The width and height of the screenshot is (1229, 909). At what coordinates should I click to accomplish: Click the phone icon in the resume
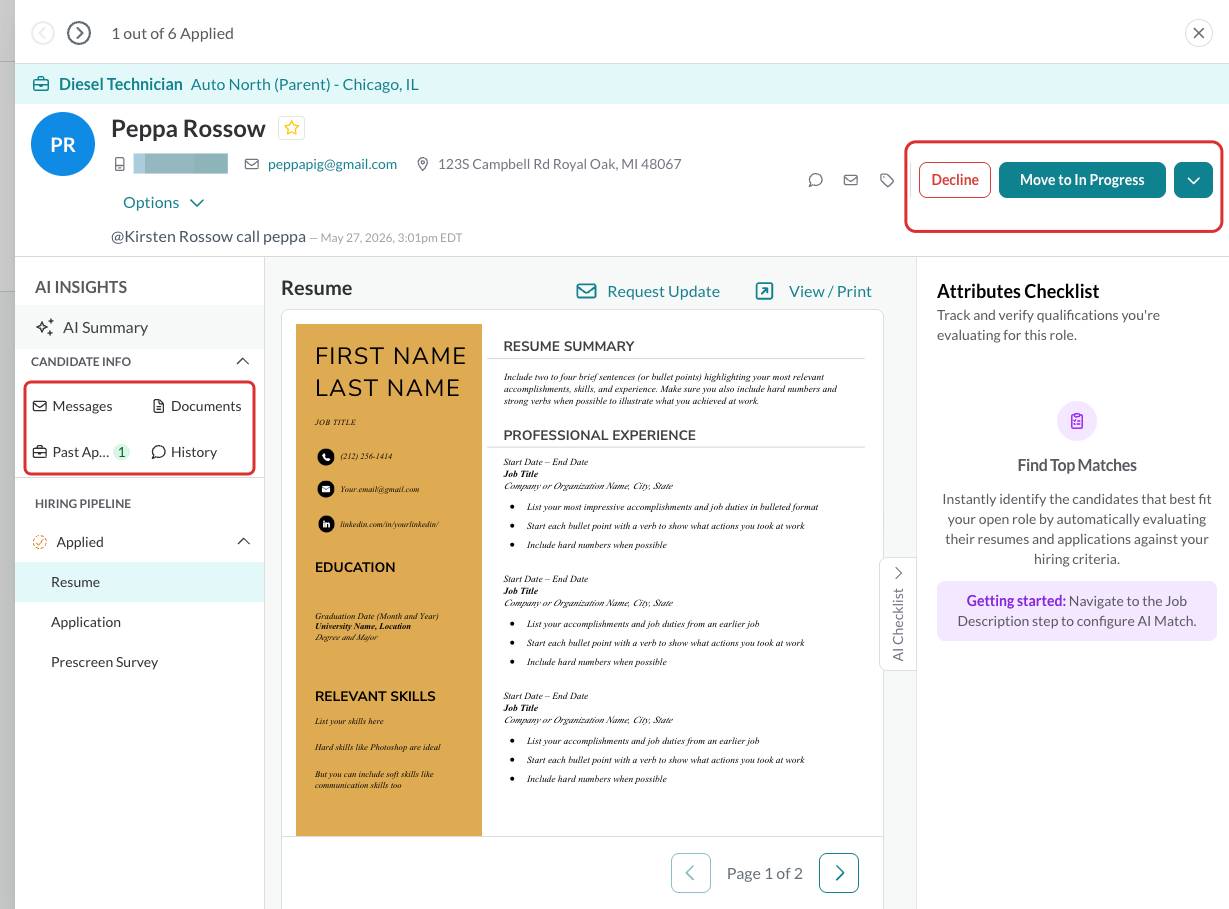[326, 456]
